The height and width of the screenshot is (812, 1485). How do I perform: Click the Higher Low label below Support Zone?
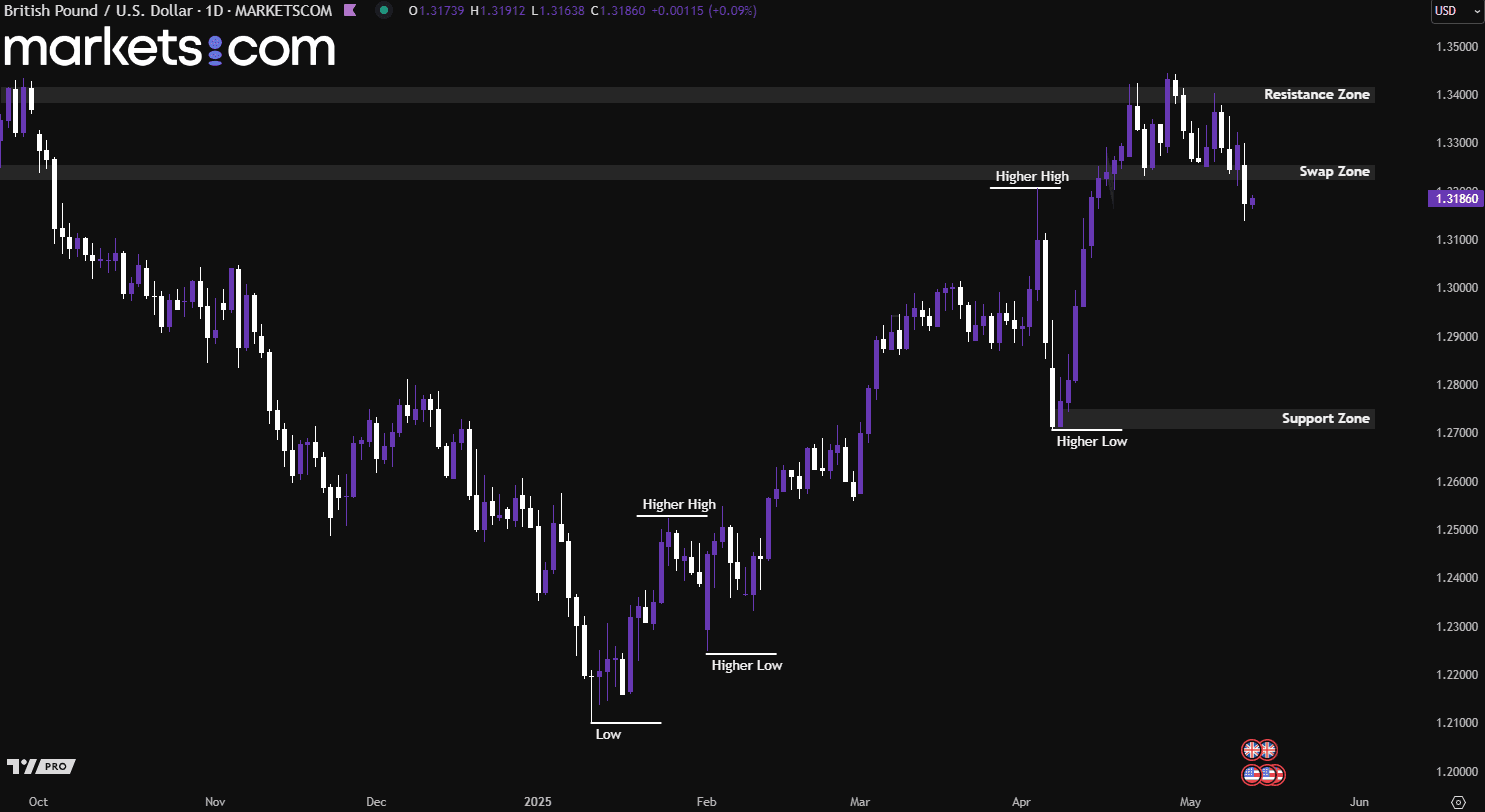click(1091, 441)
